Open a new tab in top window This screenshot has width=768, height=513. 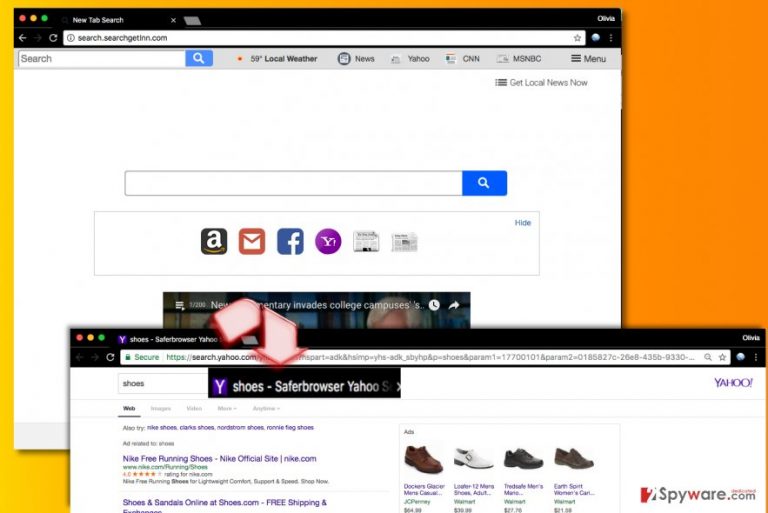pyautogui.click(x=192, y=20)
